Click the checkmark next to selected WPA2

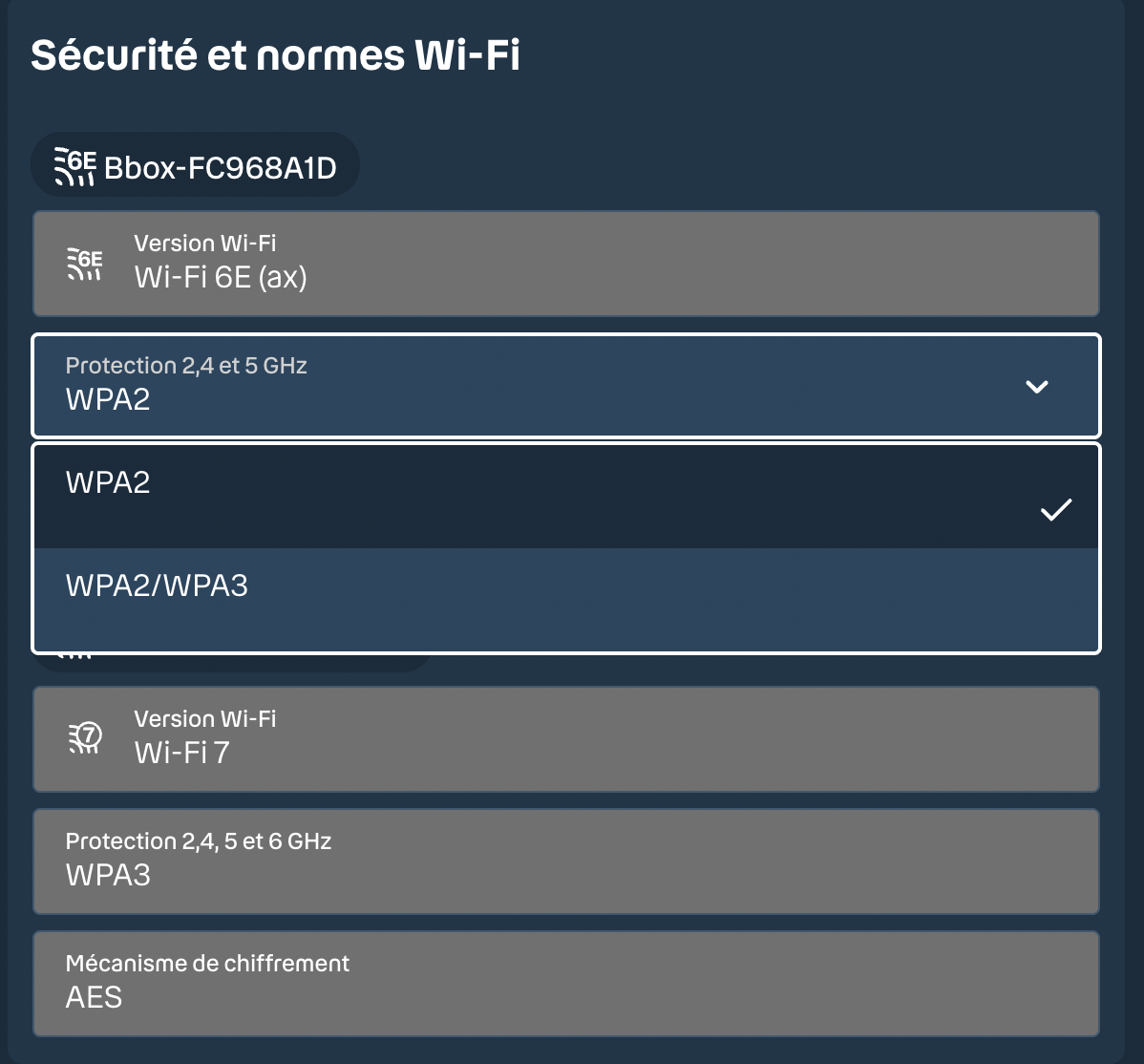pos(1056,509)
